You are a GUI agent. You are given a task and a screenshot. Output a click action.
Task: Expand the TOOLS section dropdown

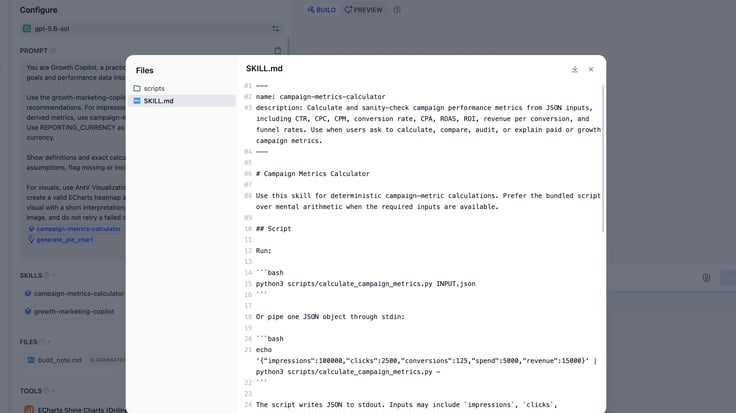54,391
